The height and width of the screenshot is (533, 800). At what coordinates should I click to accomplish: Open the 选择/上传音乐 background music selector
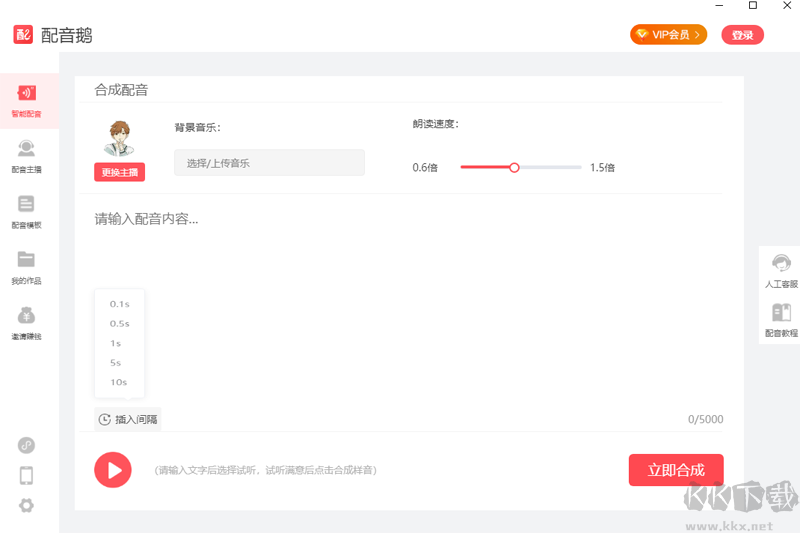pos(269,163)
